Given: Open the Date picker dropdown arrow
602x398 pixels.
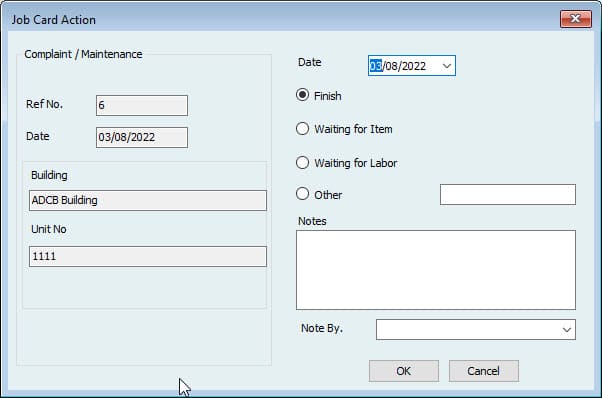Looking at the screenshot, I should point(447,66).
